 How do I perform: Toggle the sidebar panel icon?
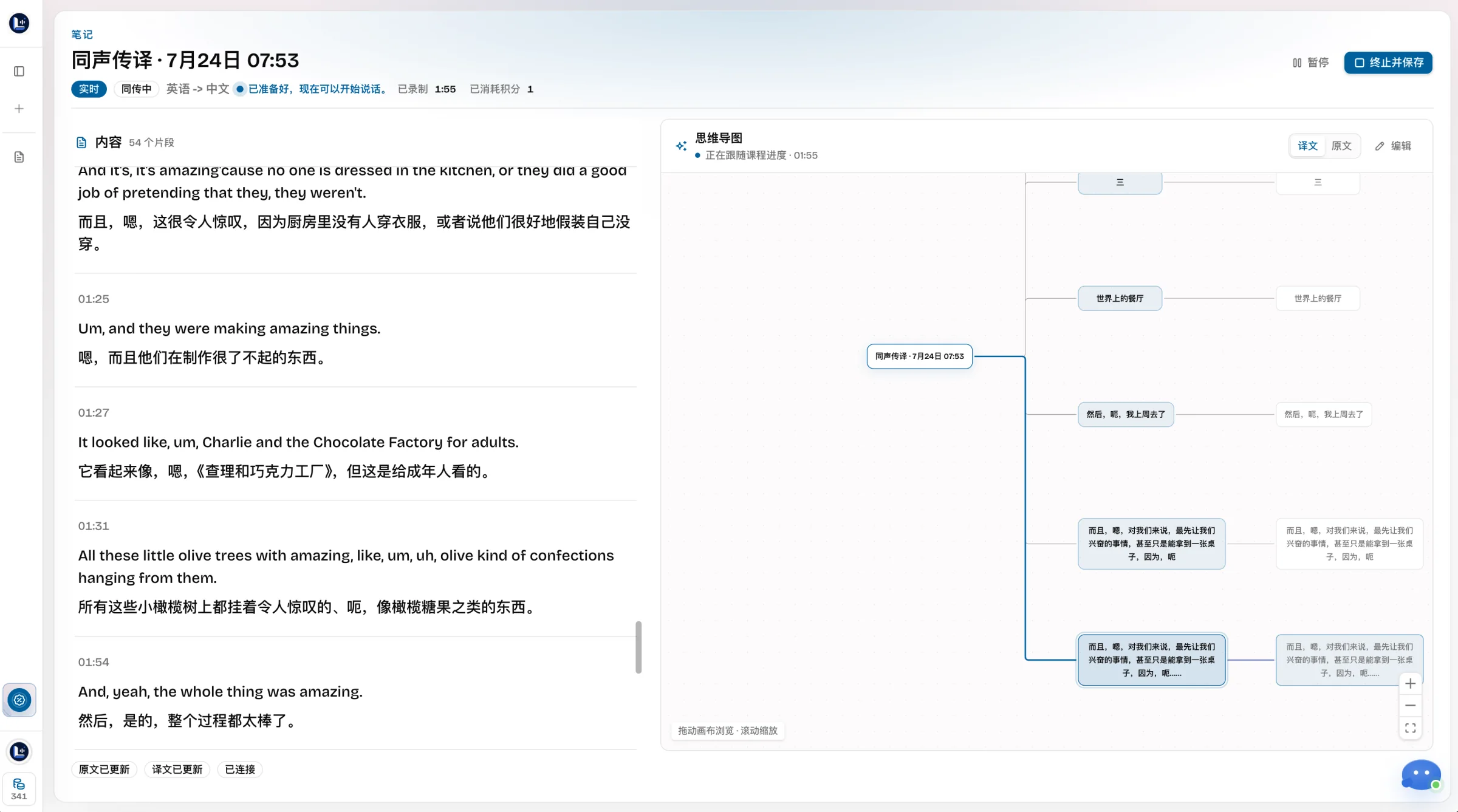19,72
